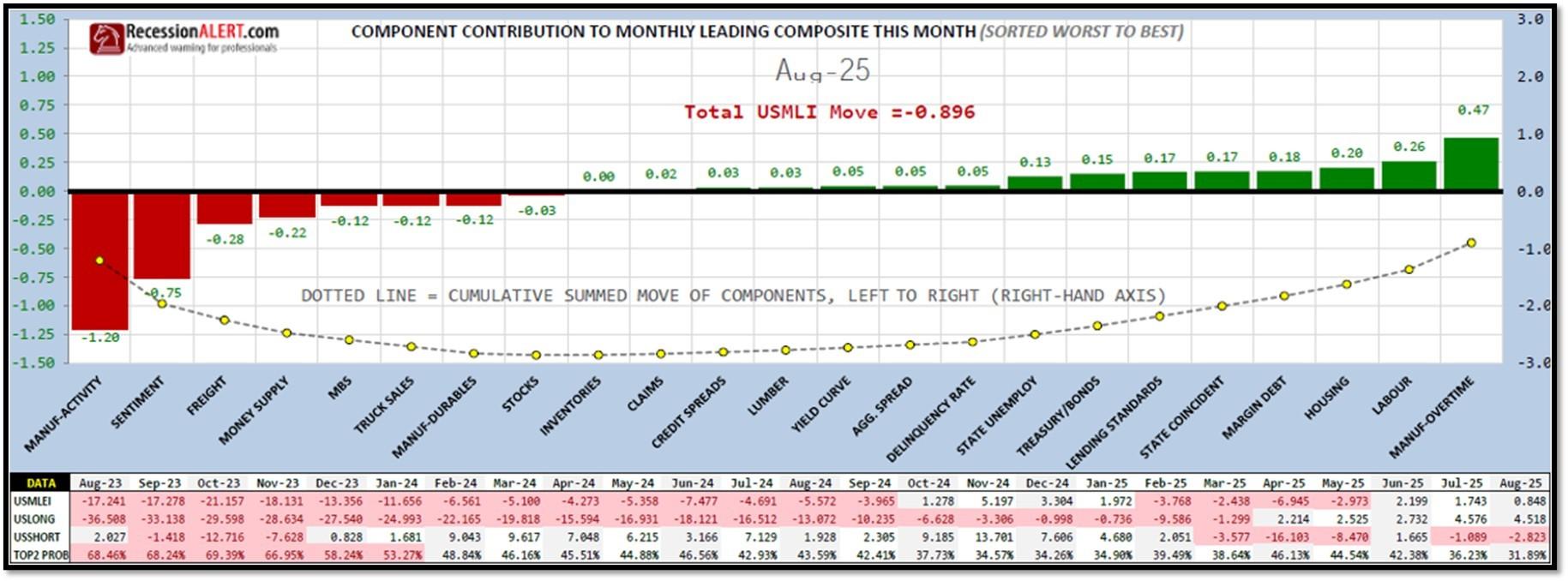
Task: Select the TOP2 PROB row label
Action: click(x=39, y=555)
